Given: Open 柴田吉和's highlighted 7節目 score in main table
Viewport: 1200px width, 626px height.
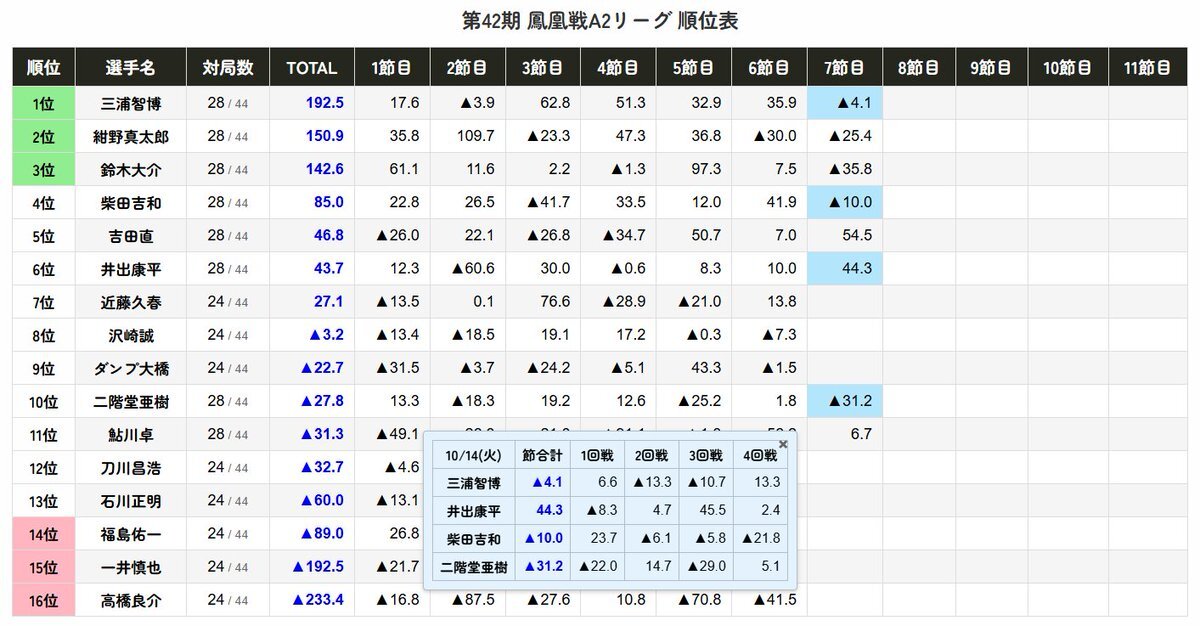Looking at the screenshot, I should (845, 203).
